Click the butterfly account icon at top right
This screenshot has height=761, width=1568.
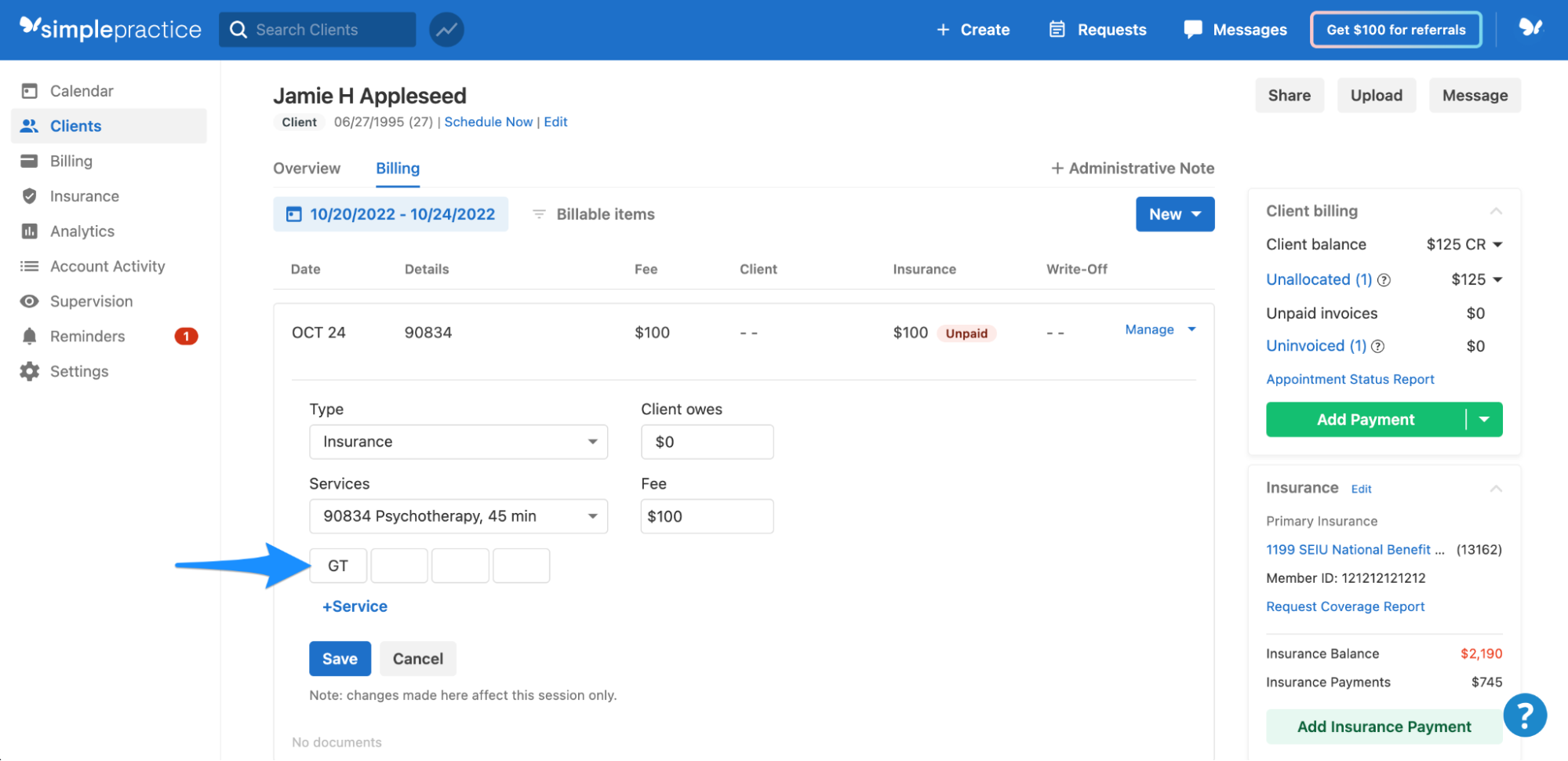(x=1530, y=28)
